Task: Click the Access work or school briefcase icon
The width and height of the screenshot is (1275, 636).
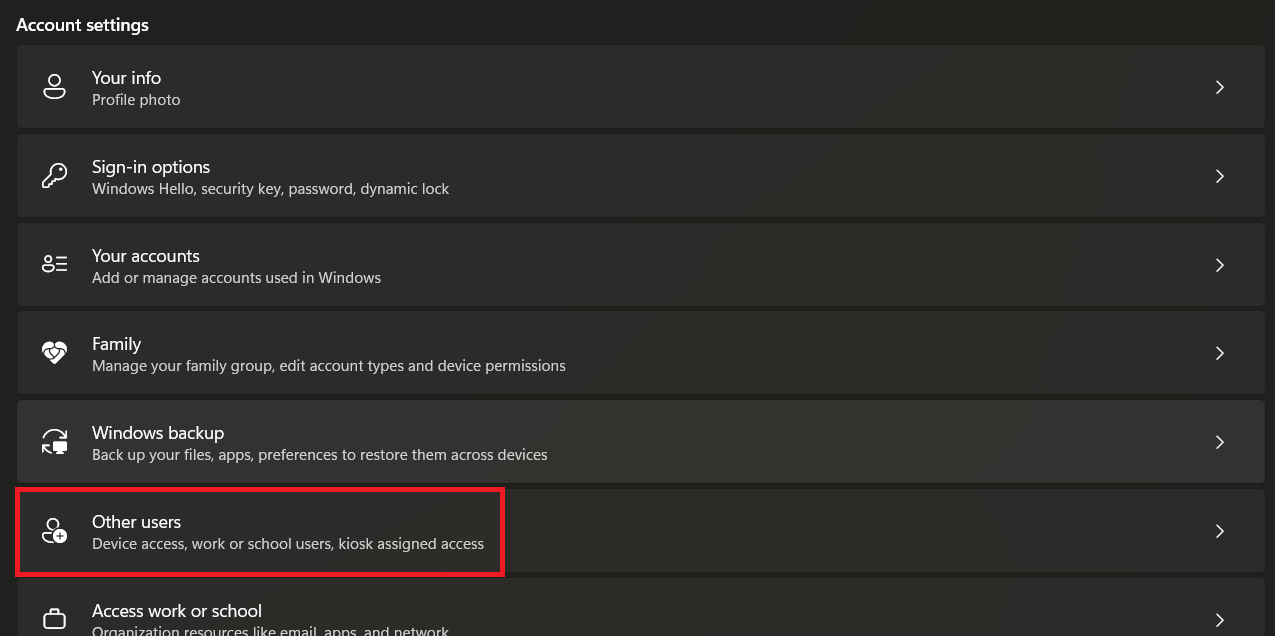Action: 54,619
